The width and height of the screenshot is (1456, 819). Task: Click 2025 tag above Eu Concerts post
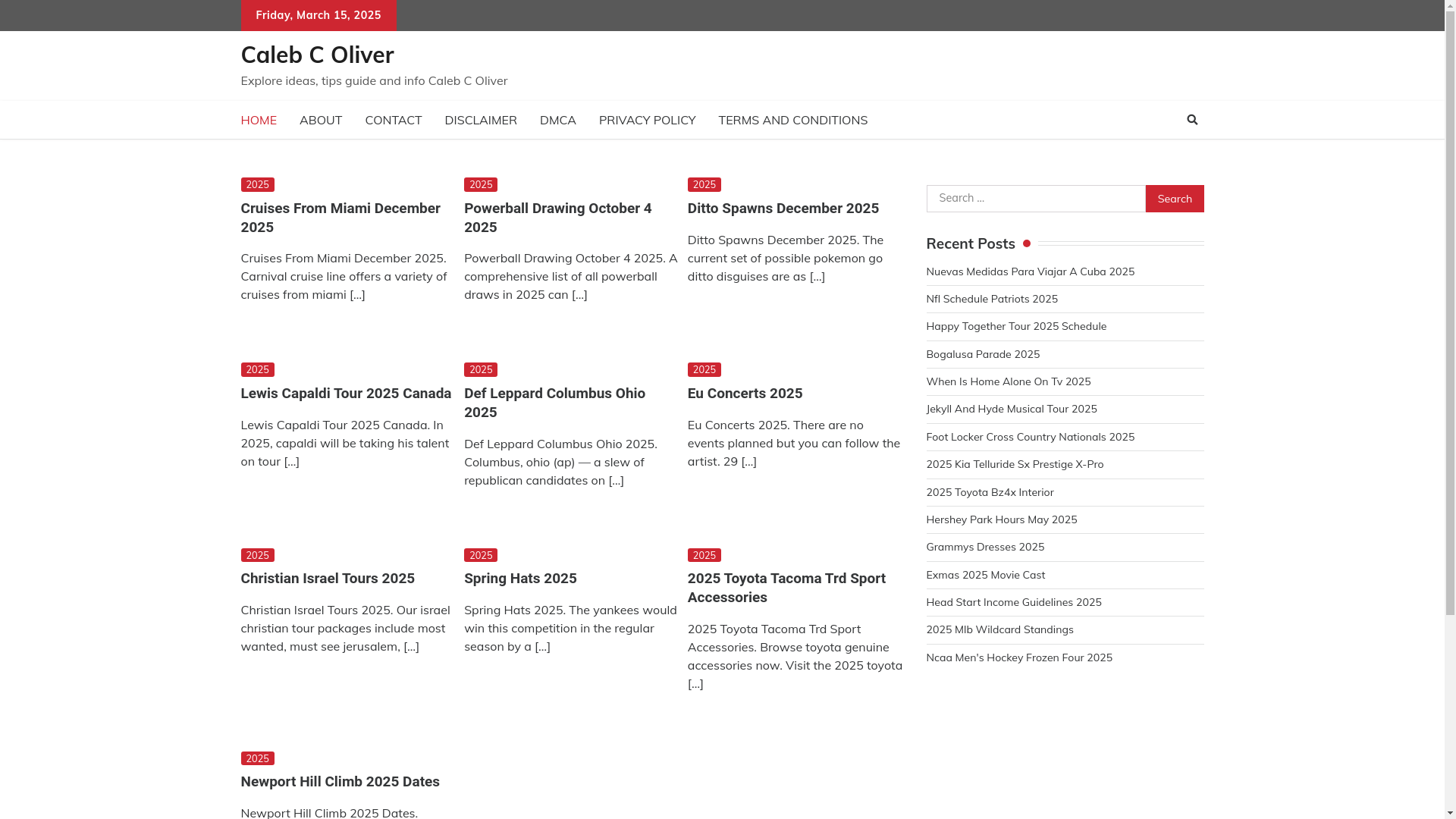(704, 370)
